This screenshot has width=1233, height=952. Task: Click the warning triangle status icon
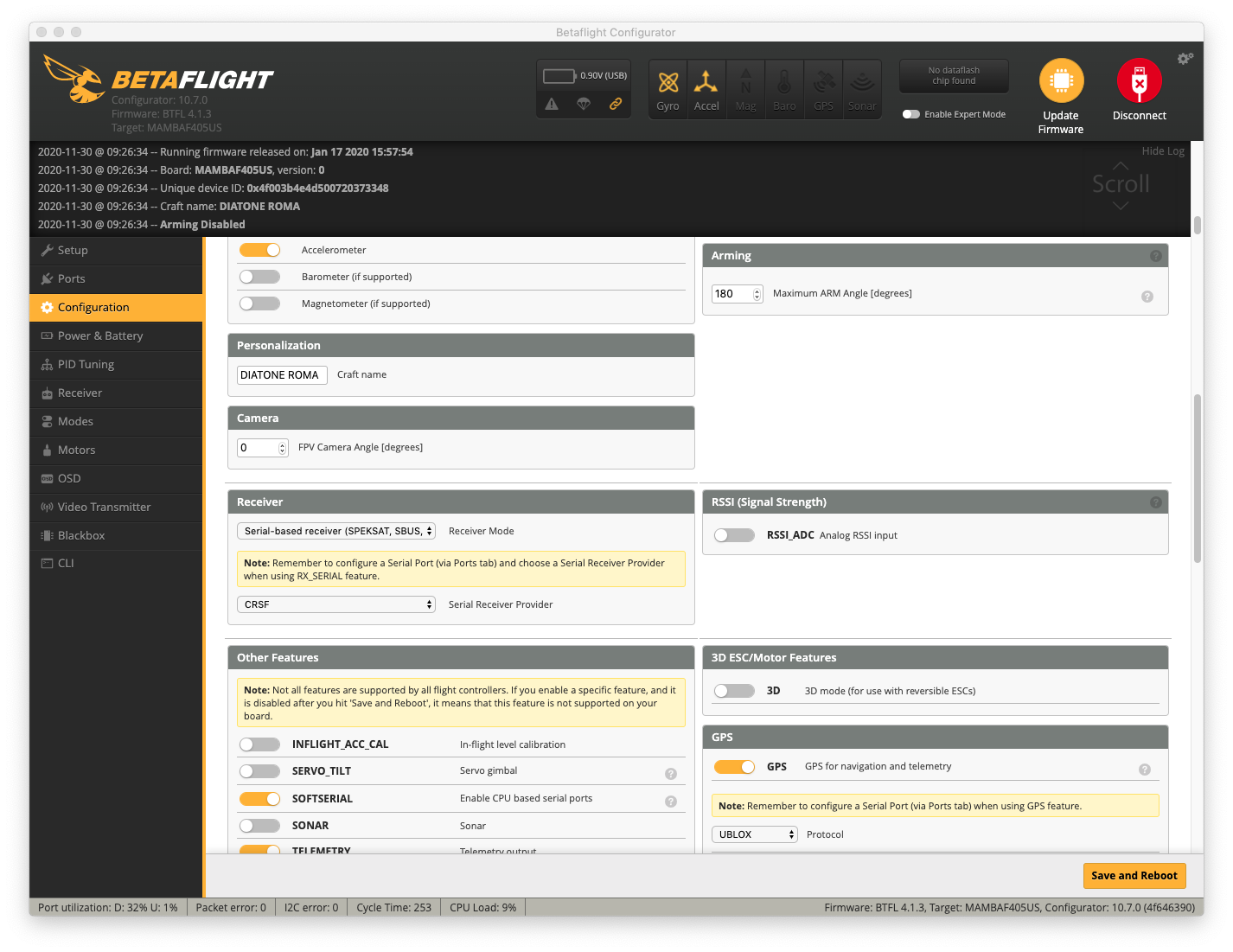[x=552, y=104]
